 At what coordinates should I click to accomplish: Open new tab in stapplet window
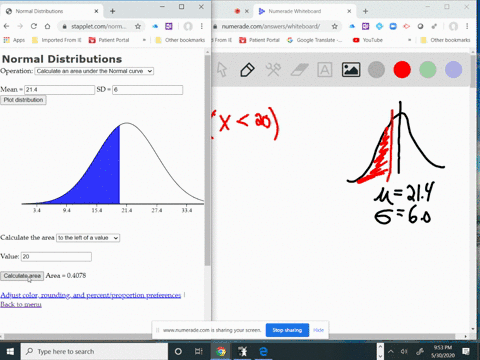point(112,11)
